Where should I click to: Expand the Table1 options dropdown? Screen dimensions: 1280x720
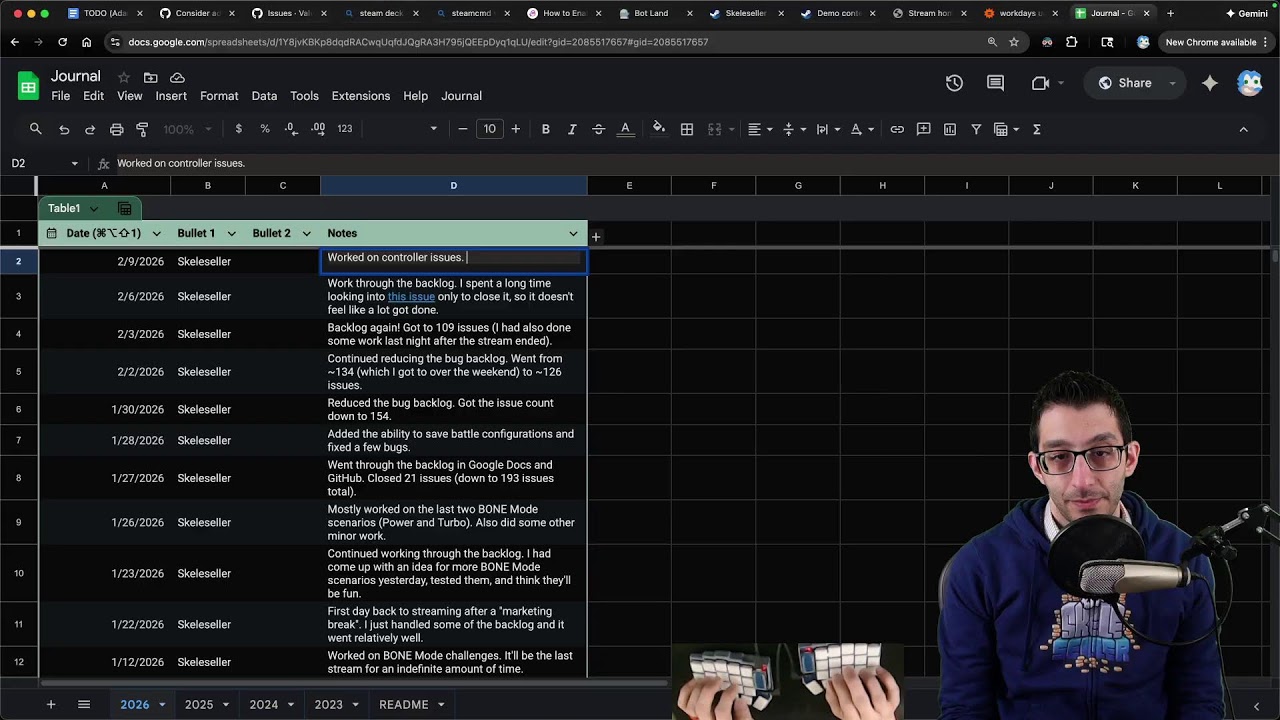[94, 208]
